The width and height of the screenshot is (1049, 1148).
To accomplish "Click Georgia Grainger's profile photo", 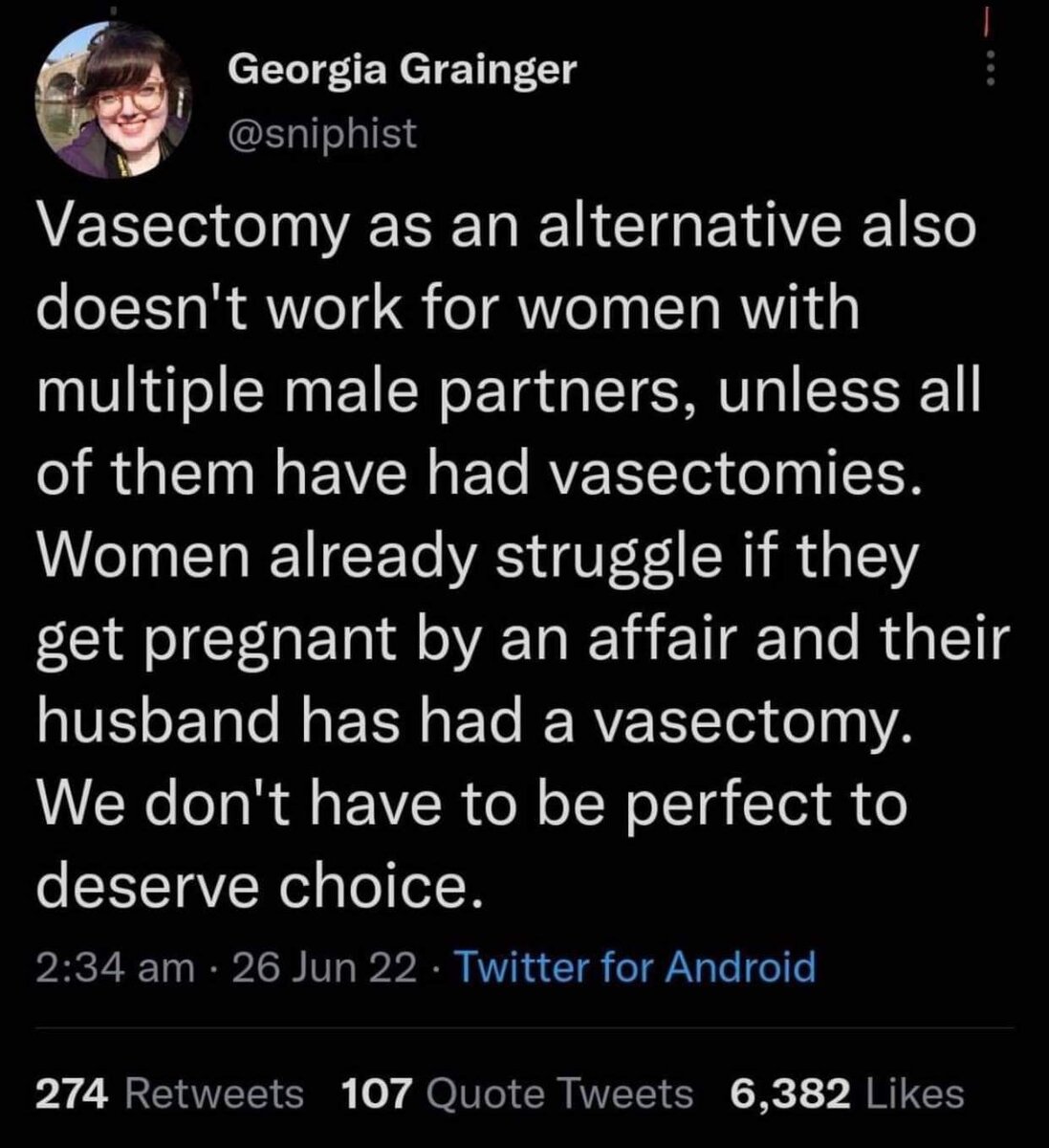I will click(113, 101).
